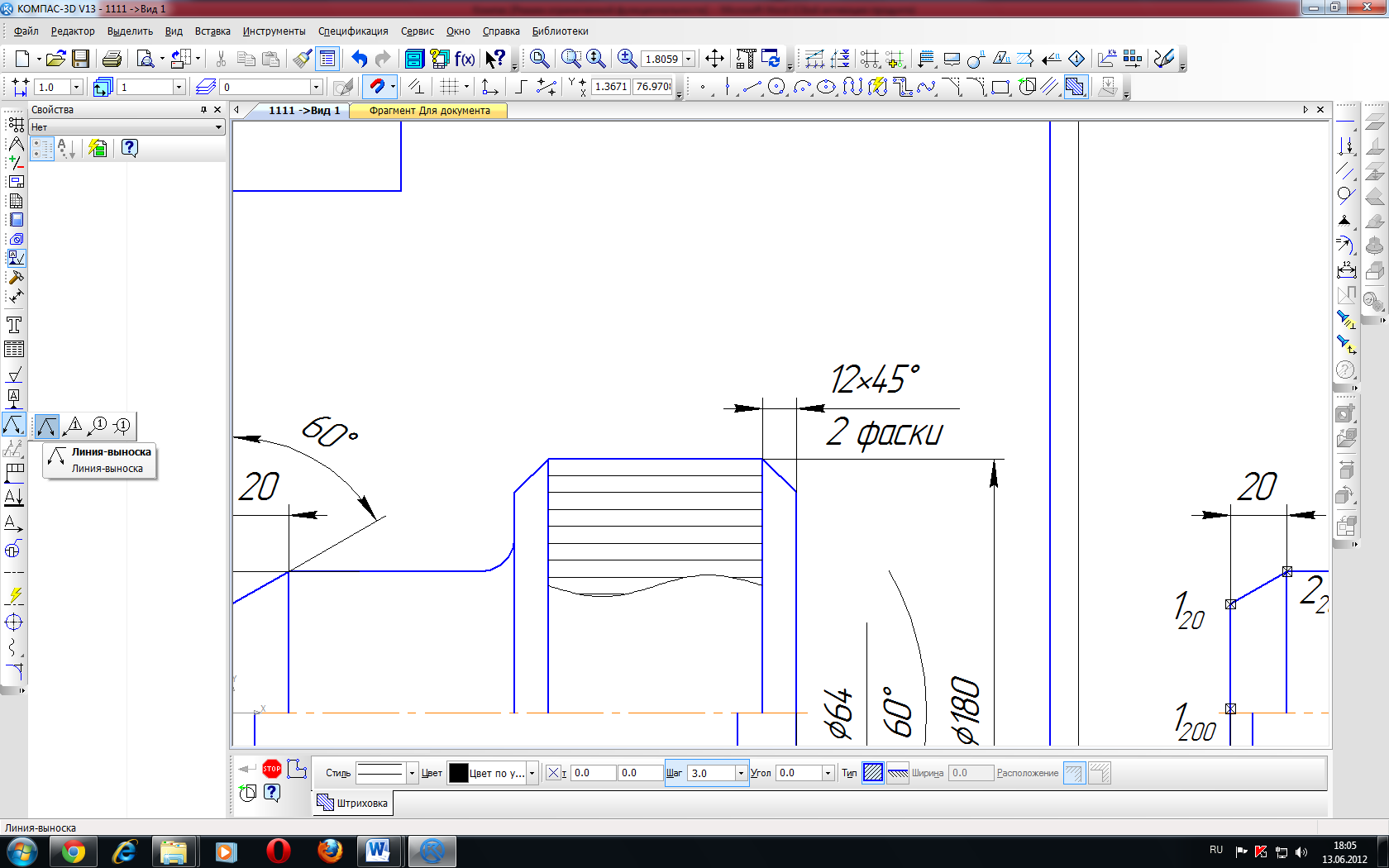Open Microsoft Word from the taskbar
The width and height of the screenshot is (1389, 868).
[378, 851]
